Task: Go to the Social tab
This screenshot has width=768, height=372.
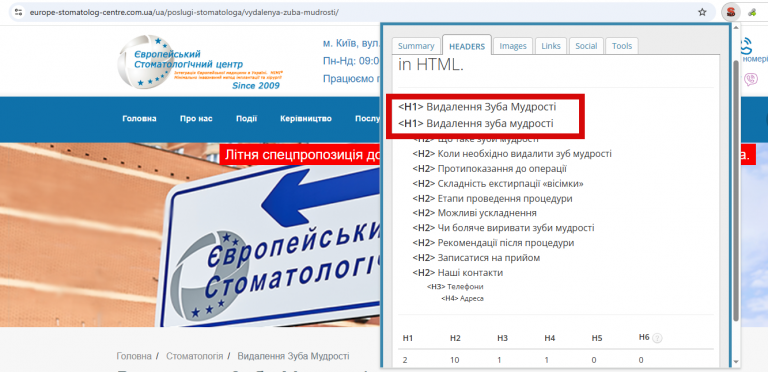Action: click(586, 46)
